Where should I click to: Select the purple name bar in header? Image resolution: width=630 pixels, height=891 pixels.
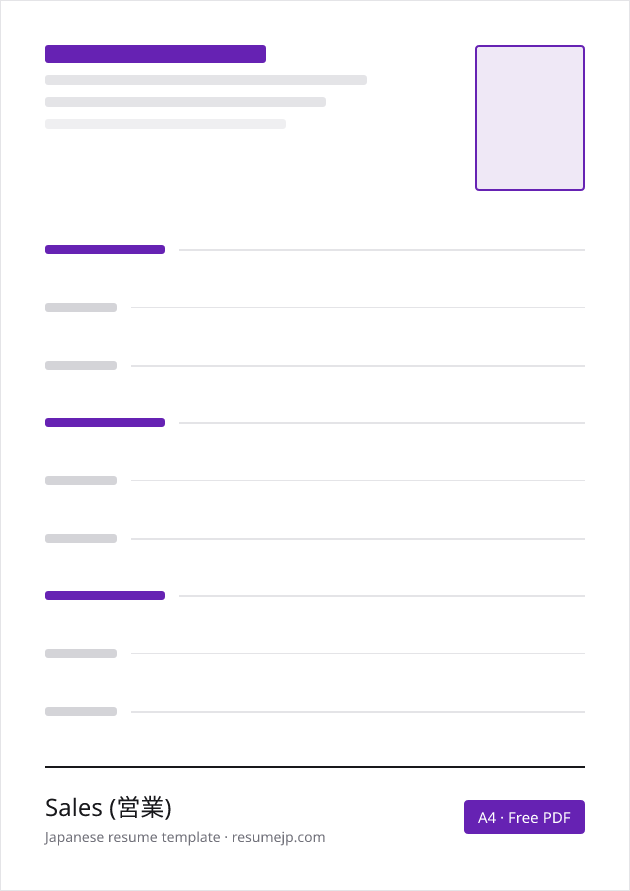click(x=155, y=54)
